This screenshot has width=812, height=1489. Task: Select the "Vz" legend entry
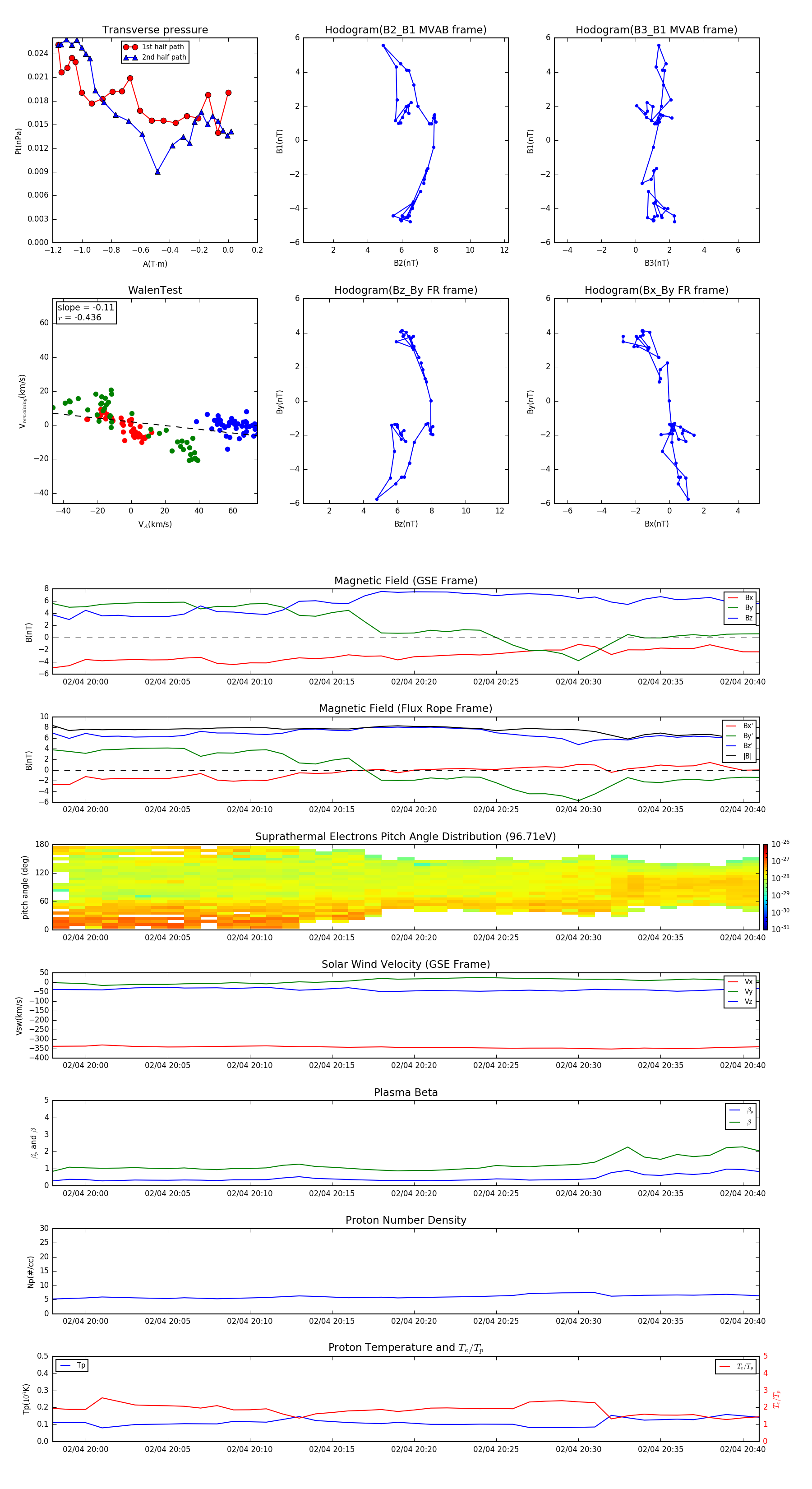coord(740,1002)
